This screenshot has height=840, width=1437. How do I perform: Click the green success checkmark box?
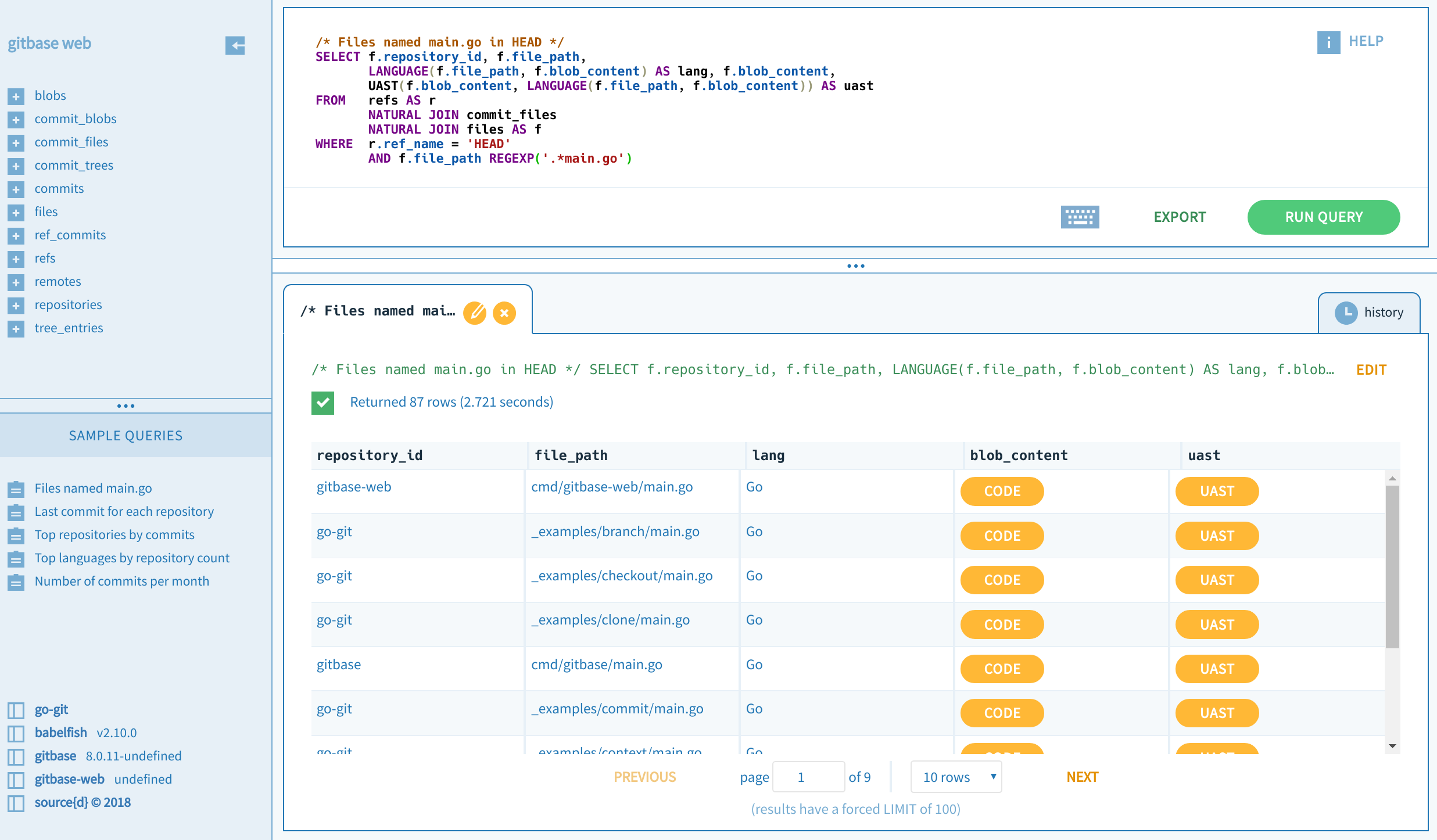tap(322, 403)
